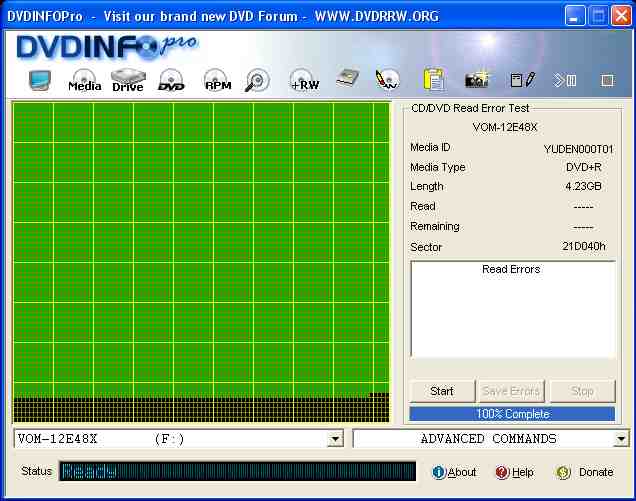Click the Ready status display bar
Screen dimensions: 636x501
[x=237, y=471]
